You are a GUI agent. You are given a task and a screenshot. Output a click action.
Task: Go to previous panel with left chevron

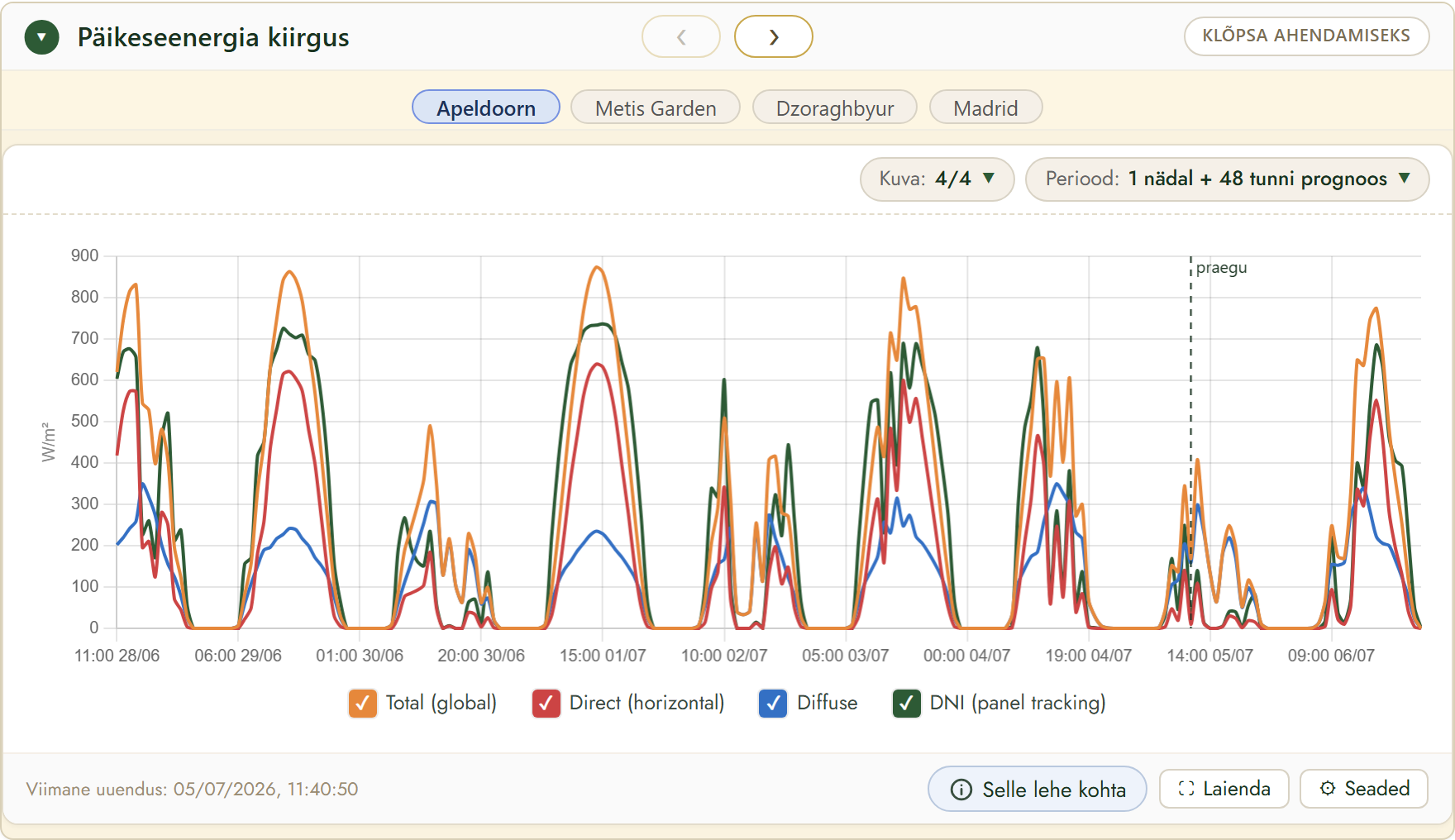tap(681, 36)
